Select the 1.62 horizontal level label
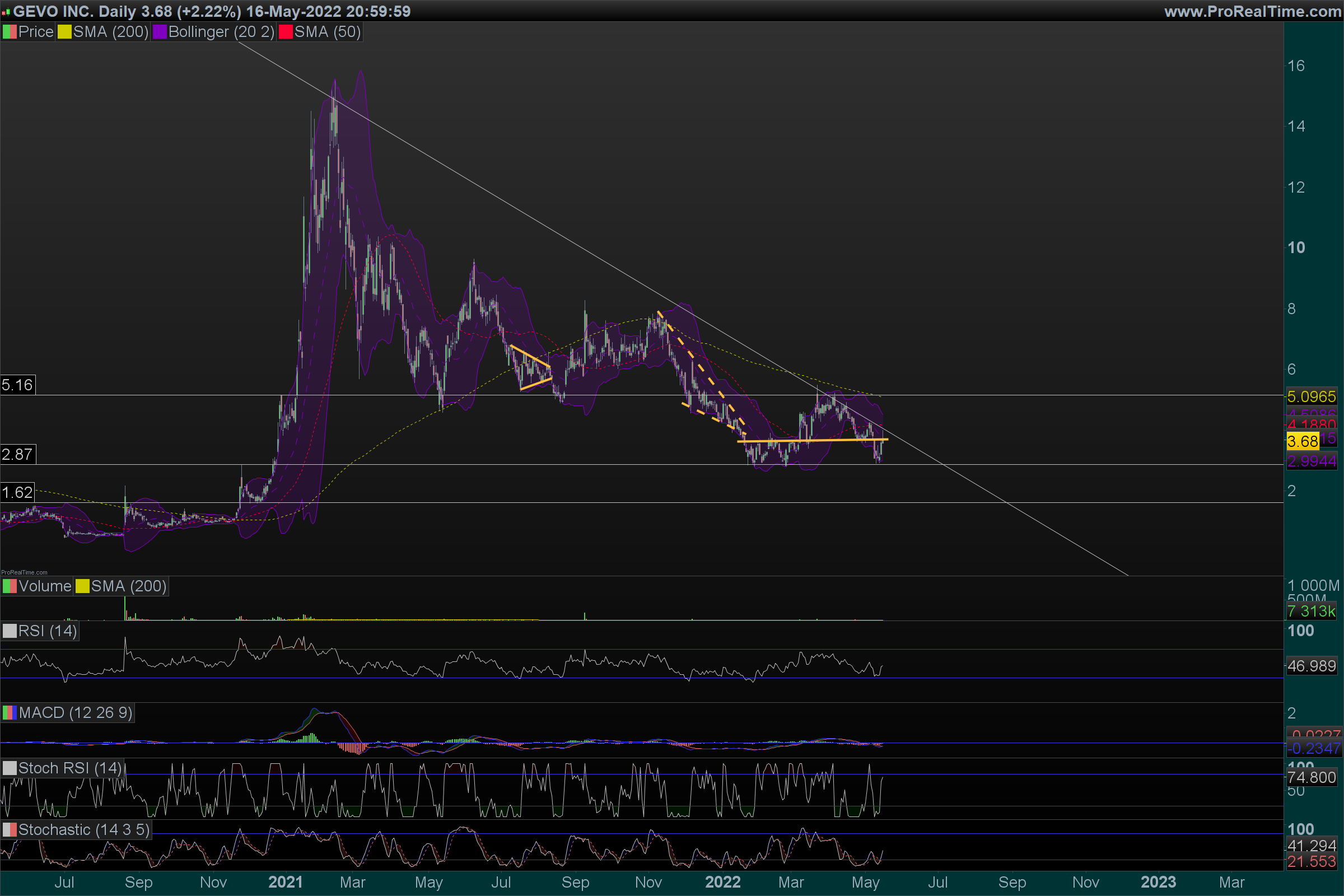The image size is (1344, 896). pos(17,493)
